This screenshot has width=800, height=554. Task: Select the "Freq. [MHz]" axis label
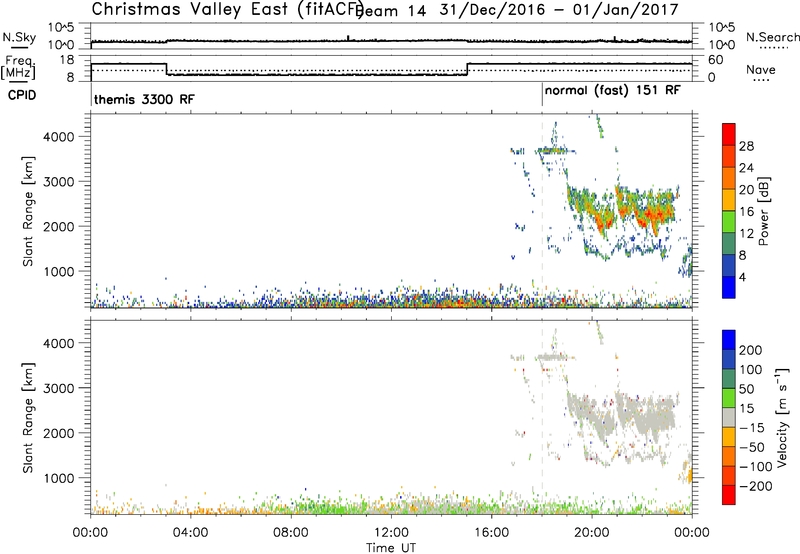pos(19,67)
